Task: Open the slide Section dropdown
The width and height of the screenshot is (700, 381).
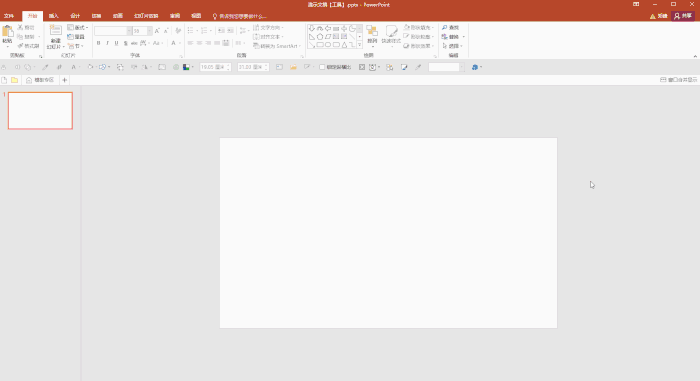Action: point(76,46)
